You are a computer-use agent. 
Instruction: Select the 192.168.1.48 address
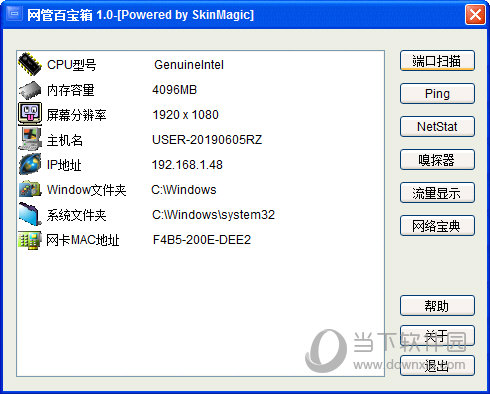click(187, 165)
